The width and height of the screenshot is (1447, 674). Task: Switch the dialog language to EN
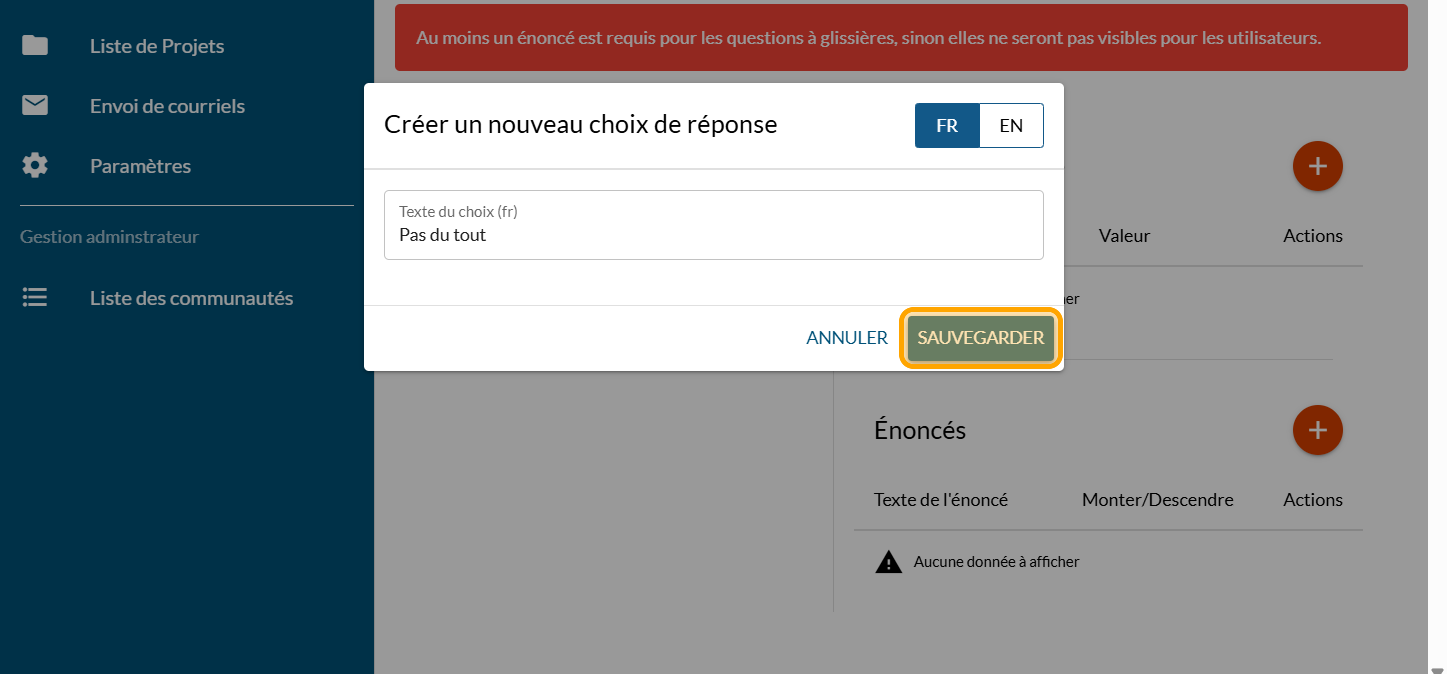tap(1011, 126)
